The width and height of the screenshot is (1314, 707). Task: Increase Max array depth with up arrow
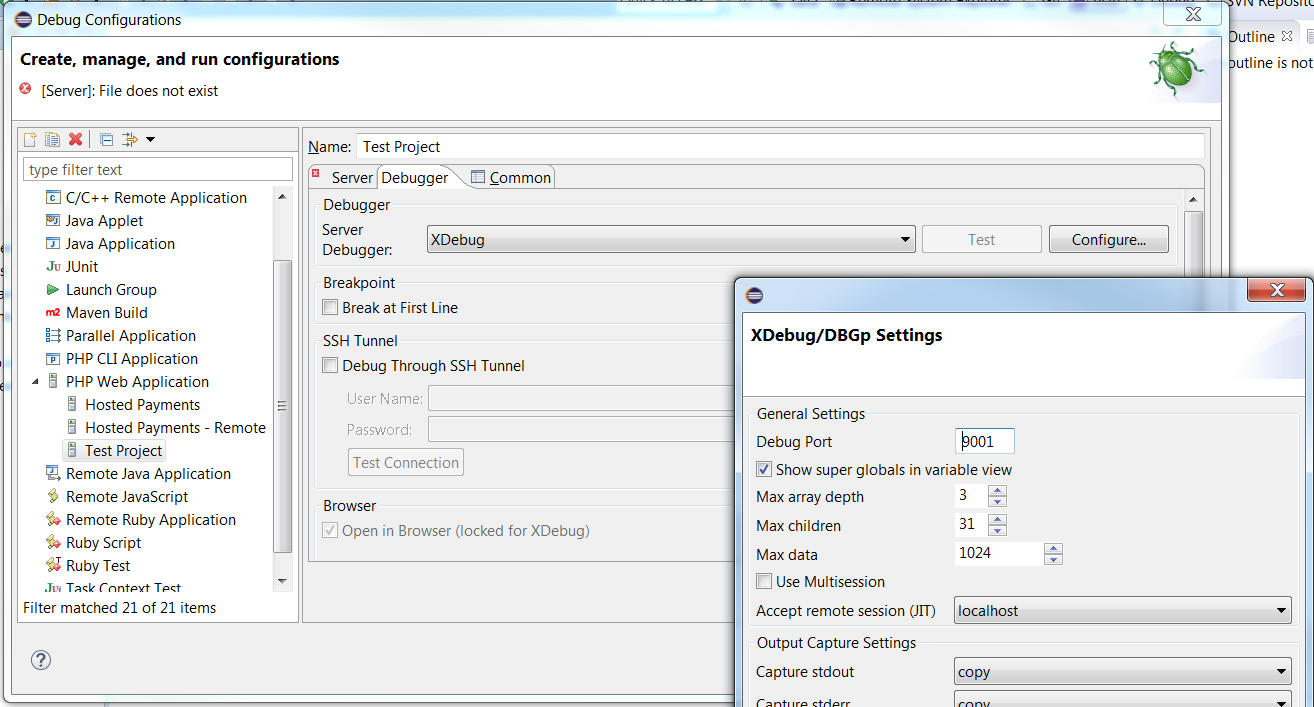pos(997,492)
